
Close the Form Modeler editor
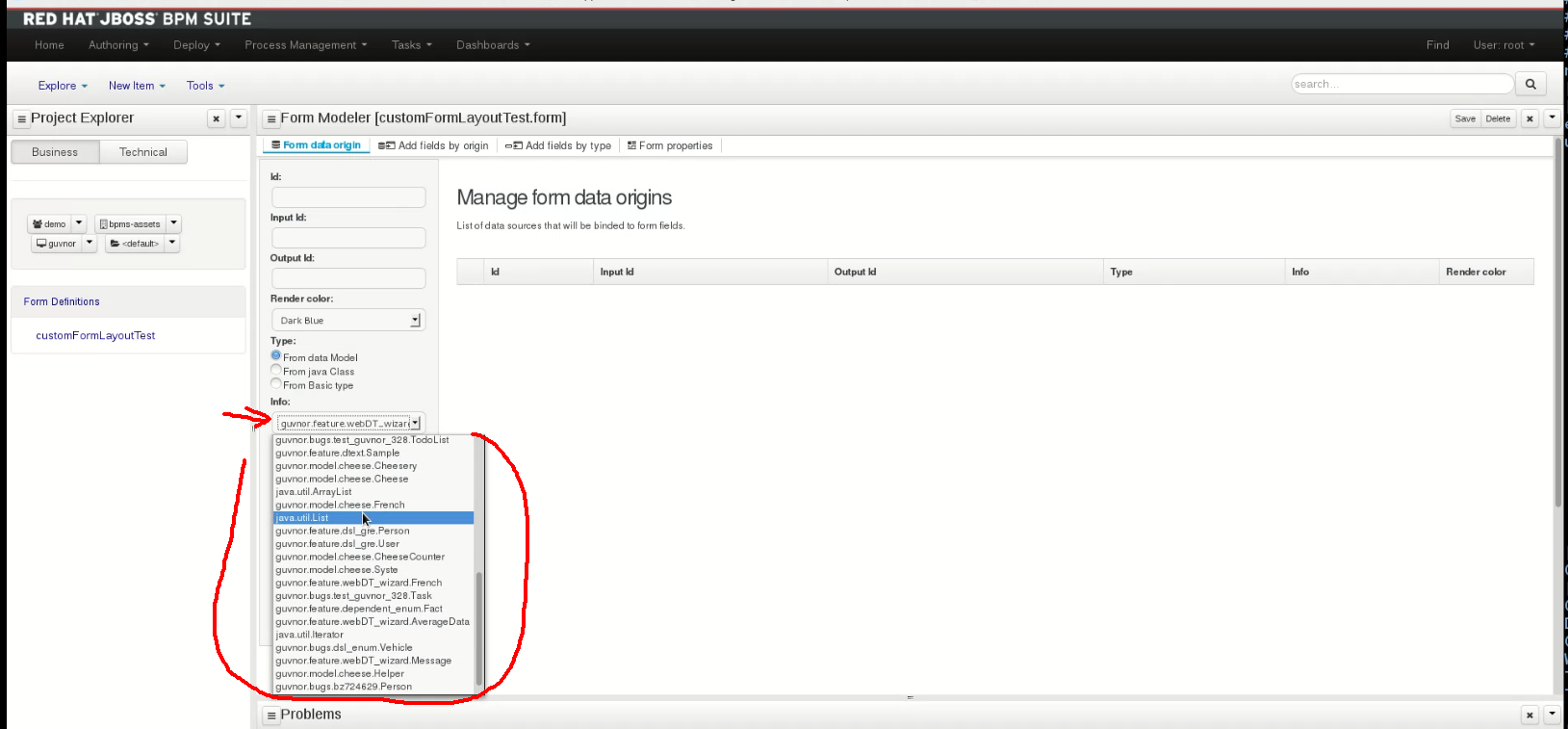(1529, 118)
